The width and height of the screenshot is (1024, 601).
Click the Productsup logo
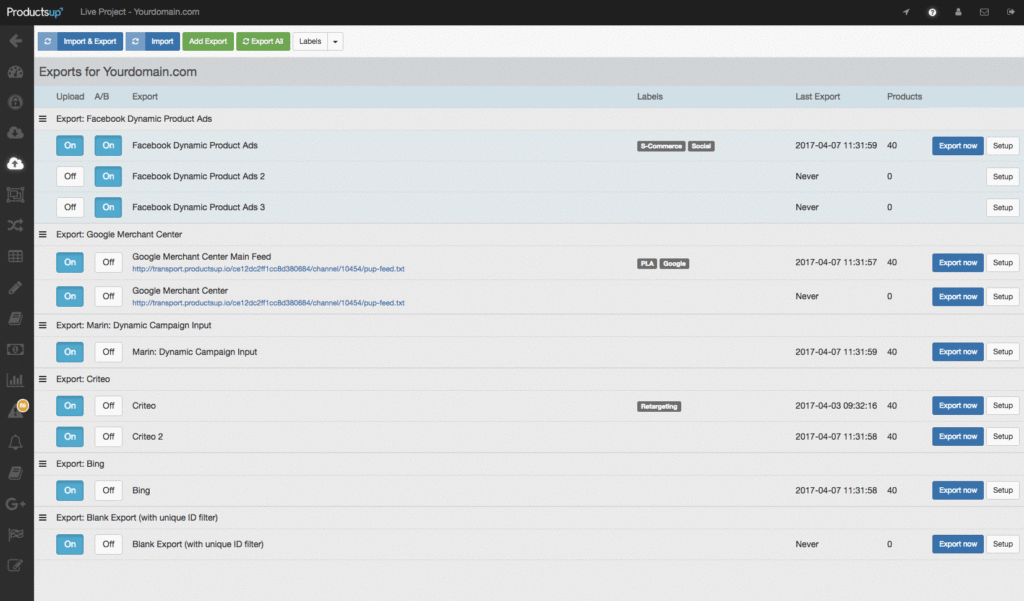point(35,12)
